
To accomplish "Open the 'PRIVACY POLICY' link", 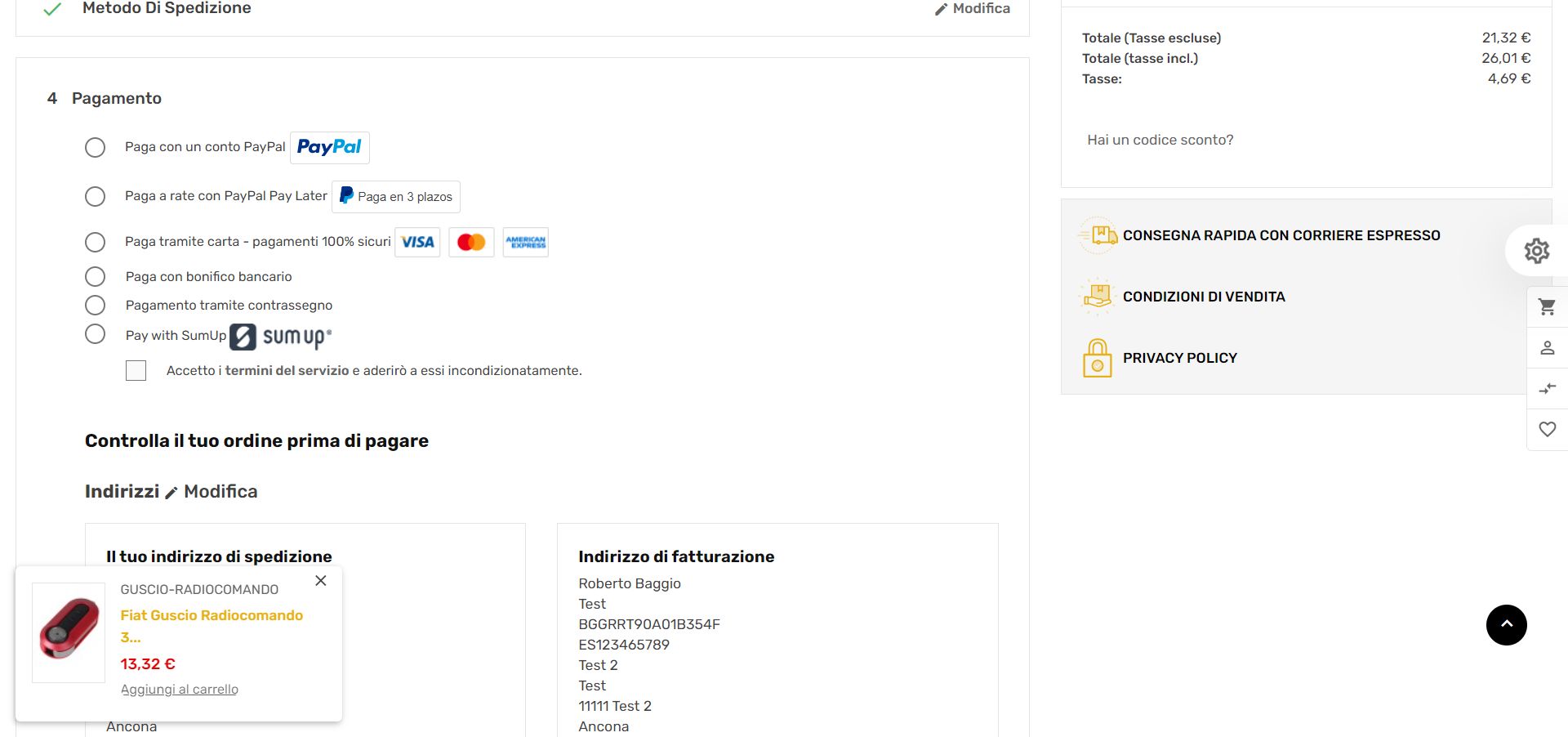I will point(1180,358).
